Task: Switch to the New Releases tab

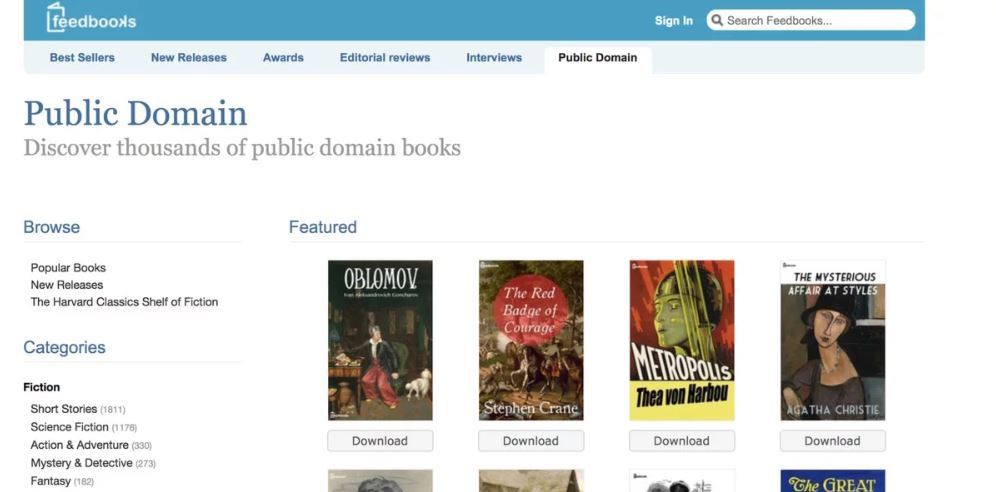Action: [x=189, y=58]
